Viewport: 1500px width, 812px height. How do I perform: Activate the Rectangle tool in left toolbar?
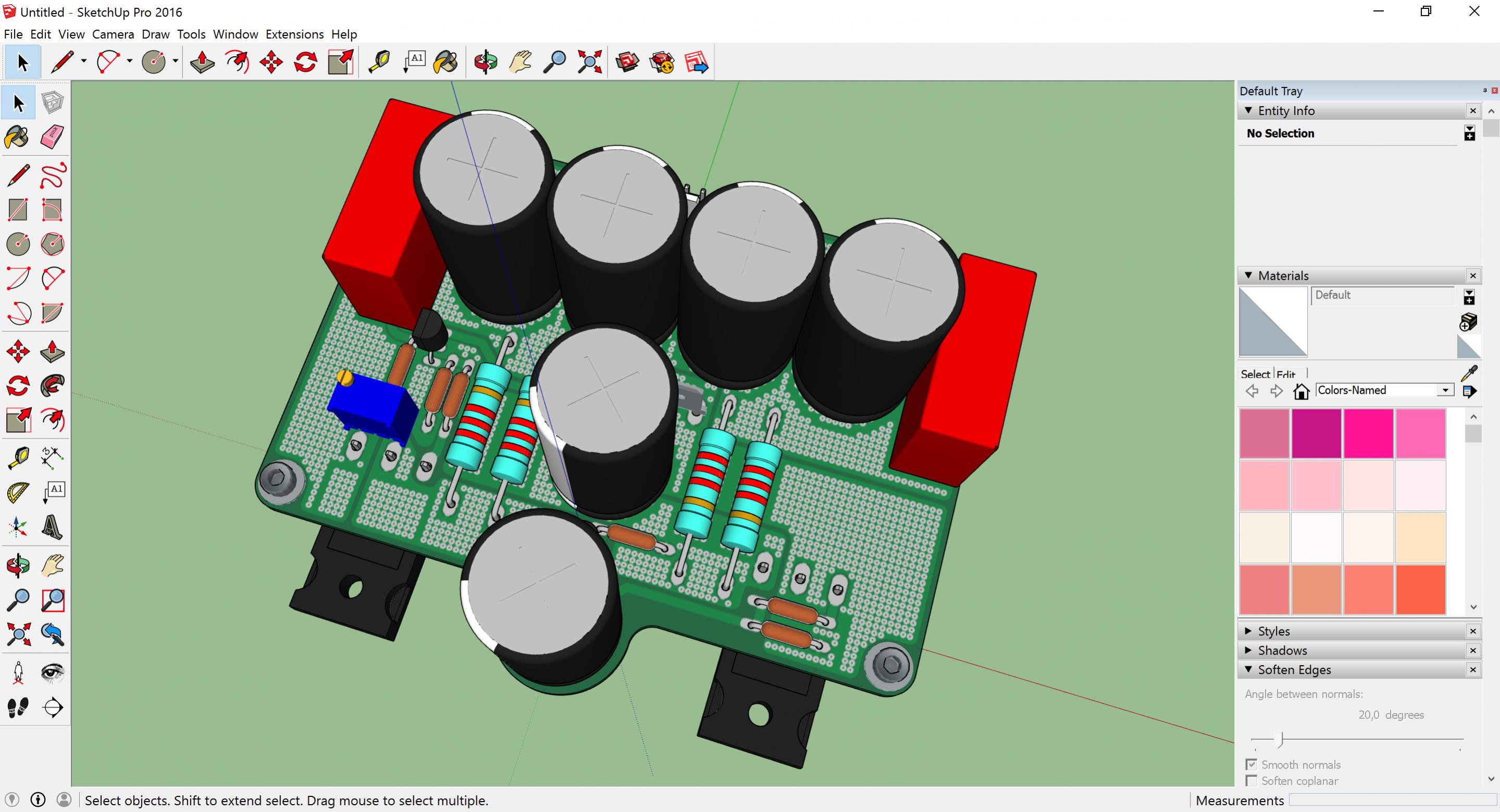(x=18, y=210)
